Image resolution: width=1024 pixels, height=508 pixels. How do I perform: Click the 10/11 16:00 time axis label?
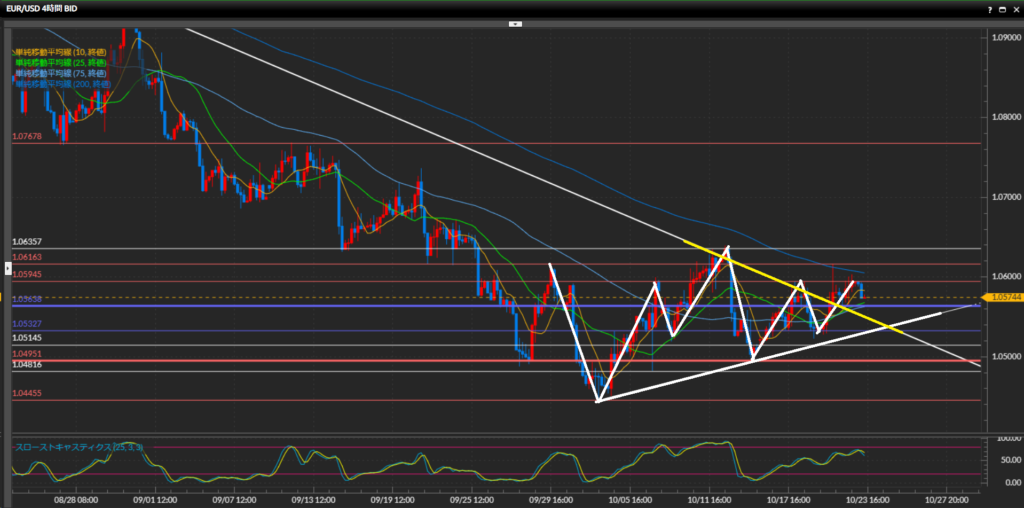point(708,497)
